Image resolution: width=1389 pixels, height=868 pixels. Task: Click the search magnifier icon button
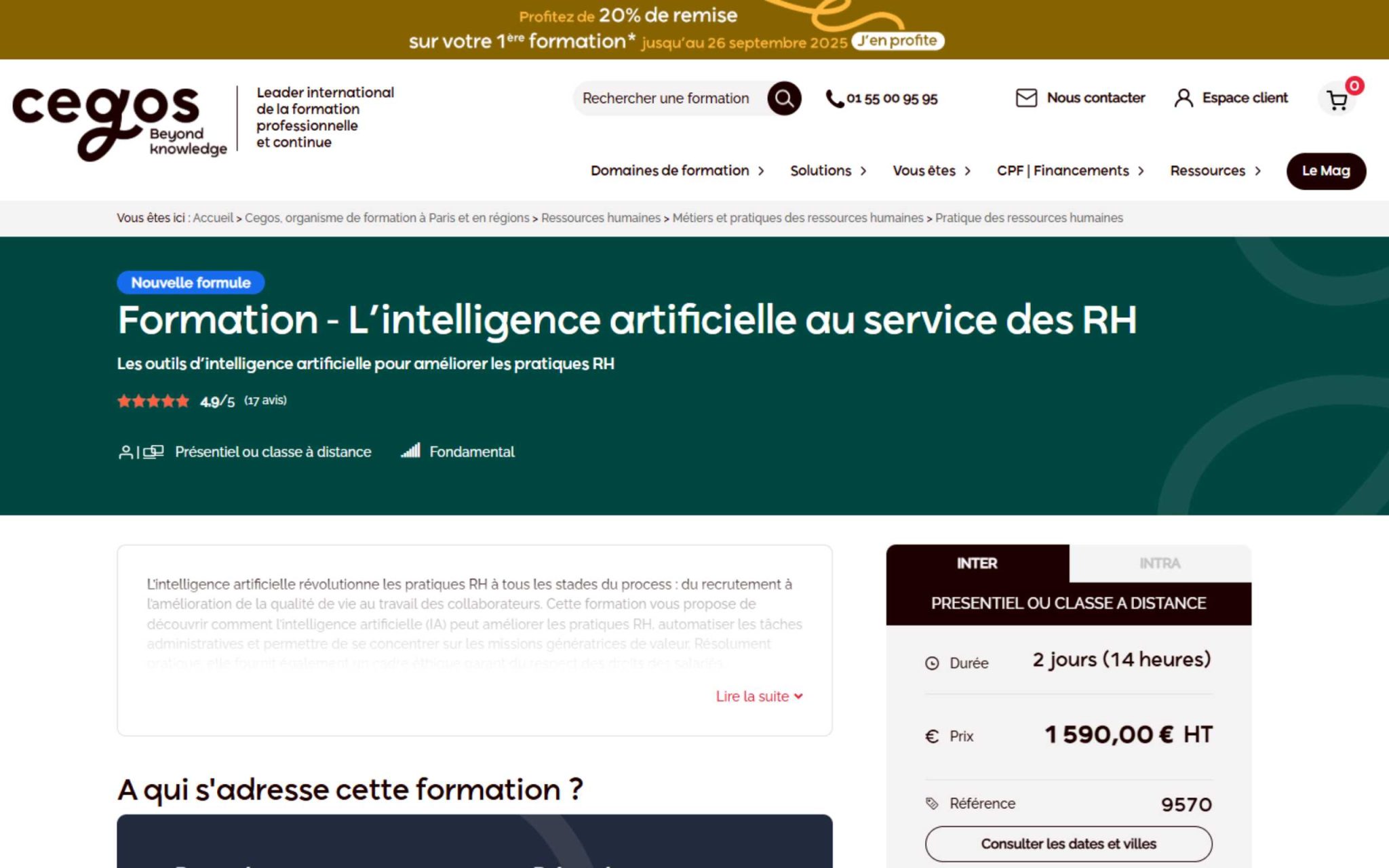point(784,98)
